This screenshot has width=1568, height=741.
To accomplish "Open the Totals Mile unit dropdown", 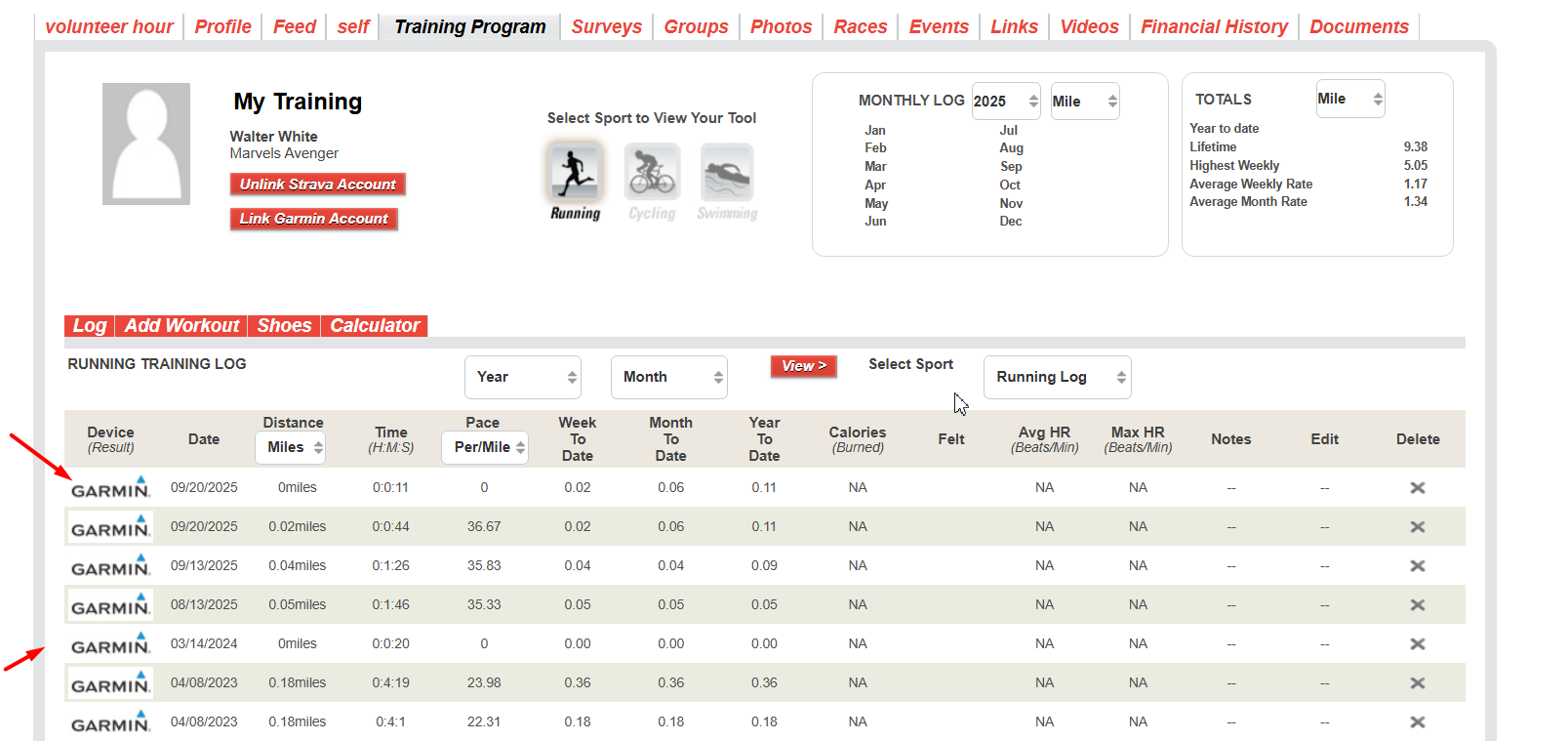I will [x=1349, y=99].
